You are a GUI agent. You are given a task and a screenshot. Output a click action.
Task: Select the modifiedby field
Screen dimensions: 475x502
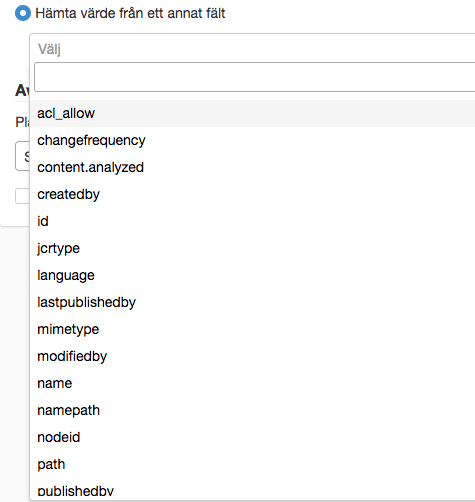pos(253,356)
